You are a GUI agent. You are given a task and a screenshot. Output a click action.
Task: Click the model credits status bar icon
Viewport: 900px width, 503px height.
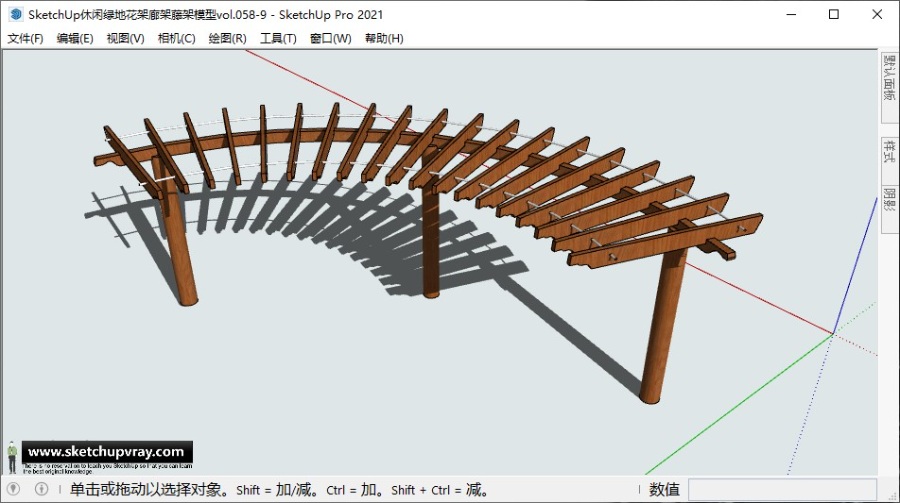click(41, 489)
